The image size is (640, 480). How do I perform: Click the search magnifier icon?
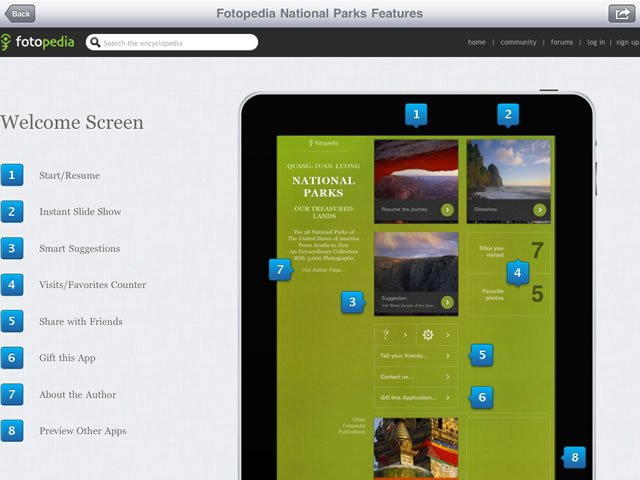point(95,42)
